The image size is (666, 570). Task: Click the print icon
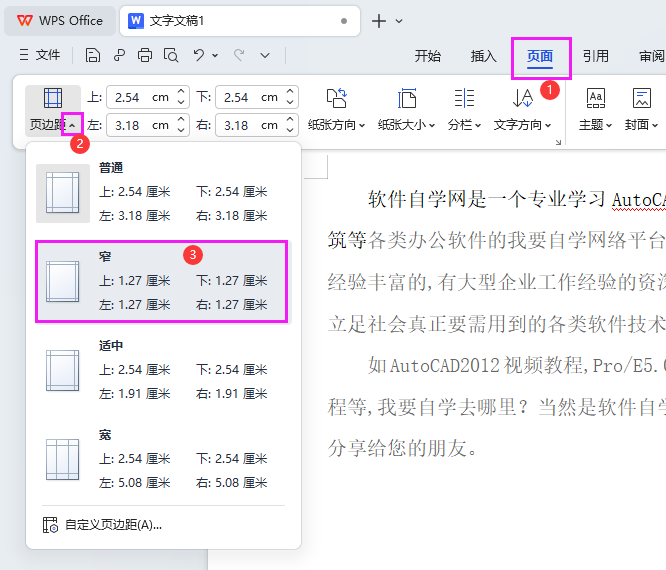coord(145,55)
